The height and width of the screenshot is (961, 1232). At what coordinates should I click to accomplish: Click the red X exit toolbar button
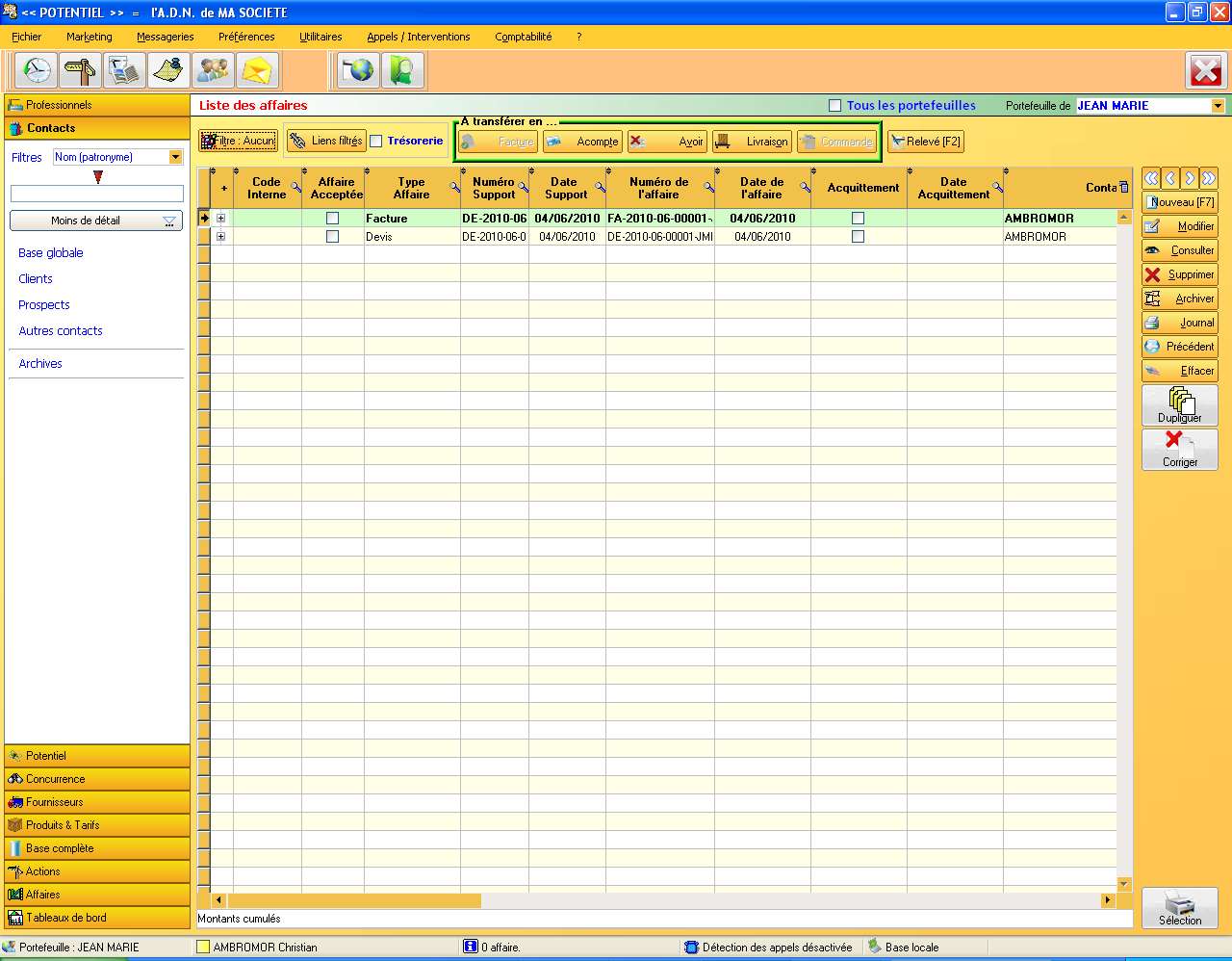pyautogui.click(x=1205, y=71)
